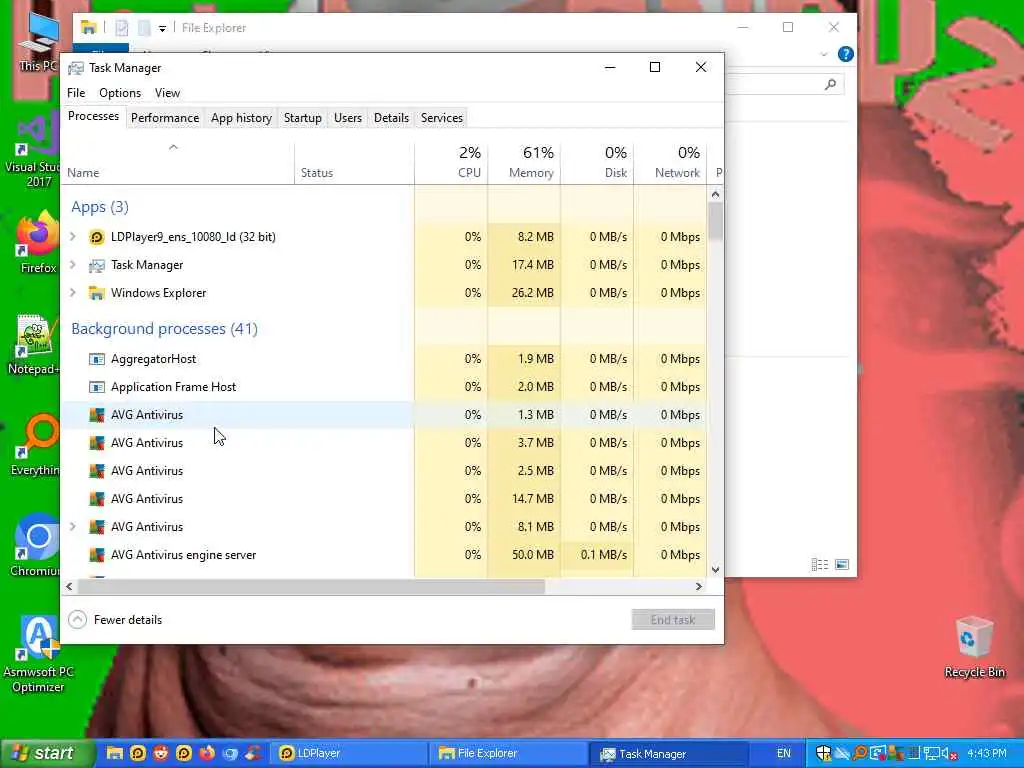Sort by the CPU column header

pos(451,163)
